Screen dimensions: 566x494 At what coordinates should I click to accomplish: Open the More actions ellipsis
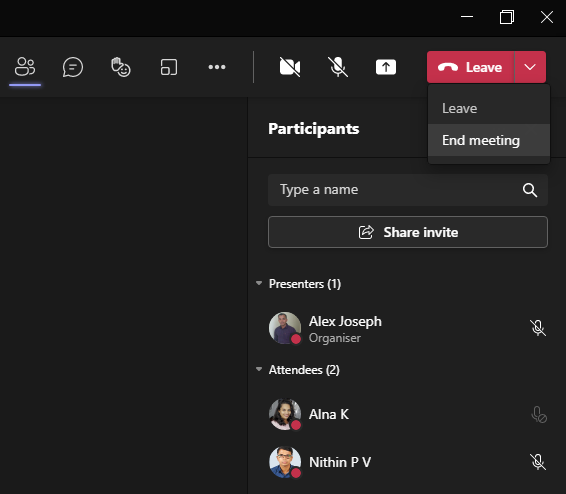217,67
